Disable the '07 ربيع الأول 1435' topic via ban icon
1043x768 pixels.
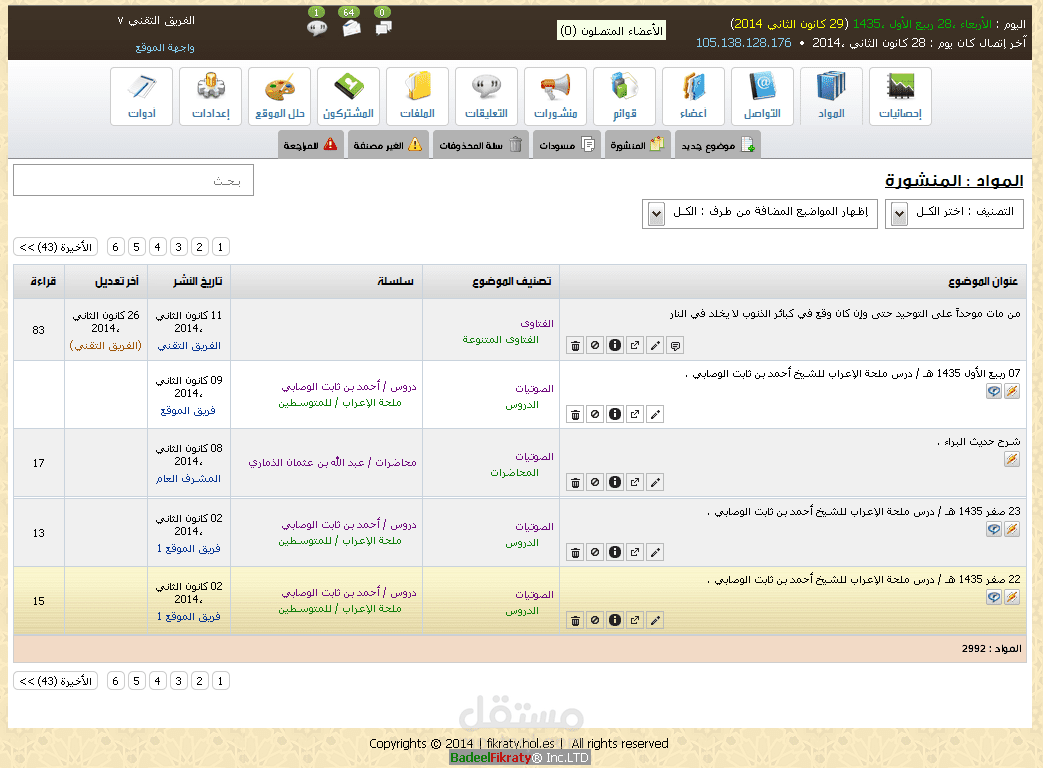coord(595,414)
